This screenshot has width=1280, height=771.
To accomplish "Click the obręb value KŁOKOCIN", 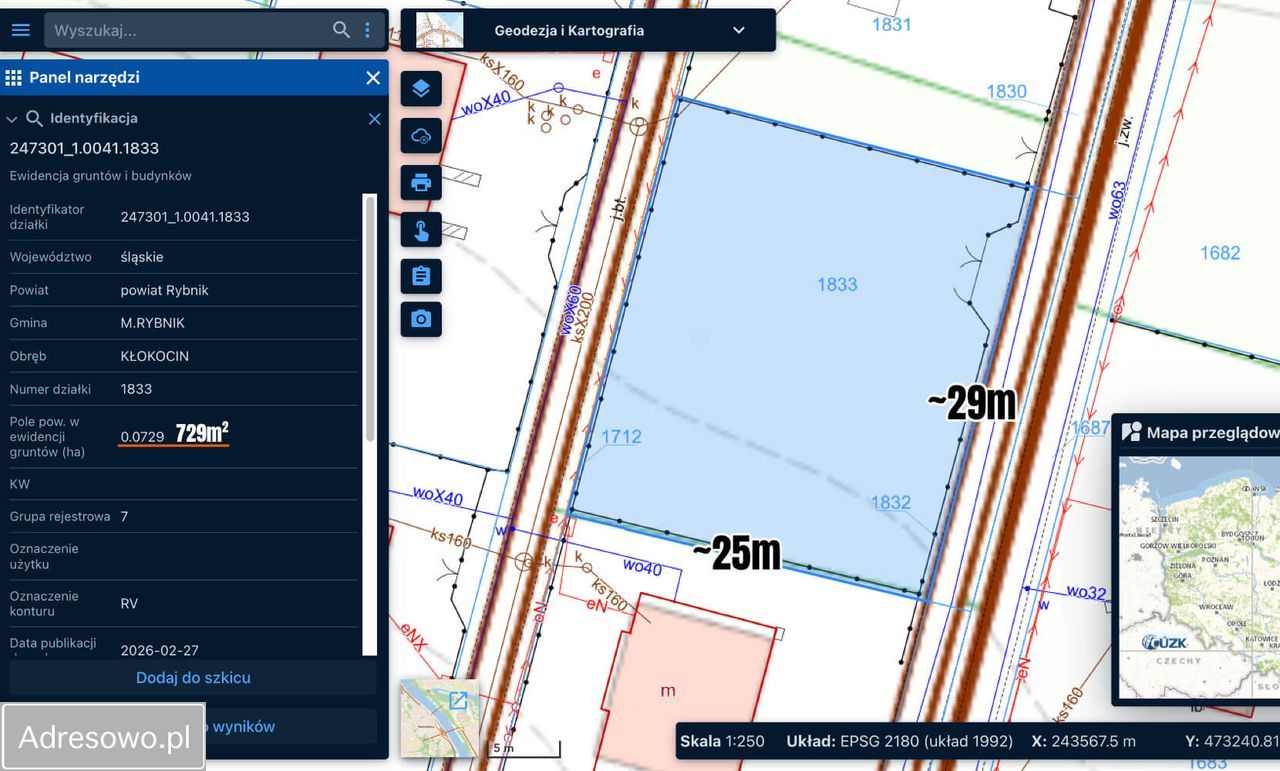I will 155,356.
